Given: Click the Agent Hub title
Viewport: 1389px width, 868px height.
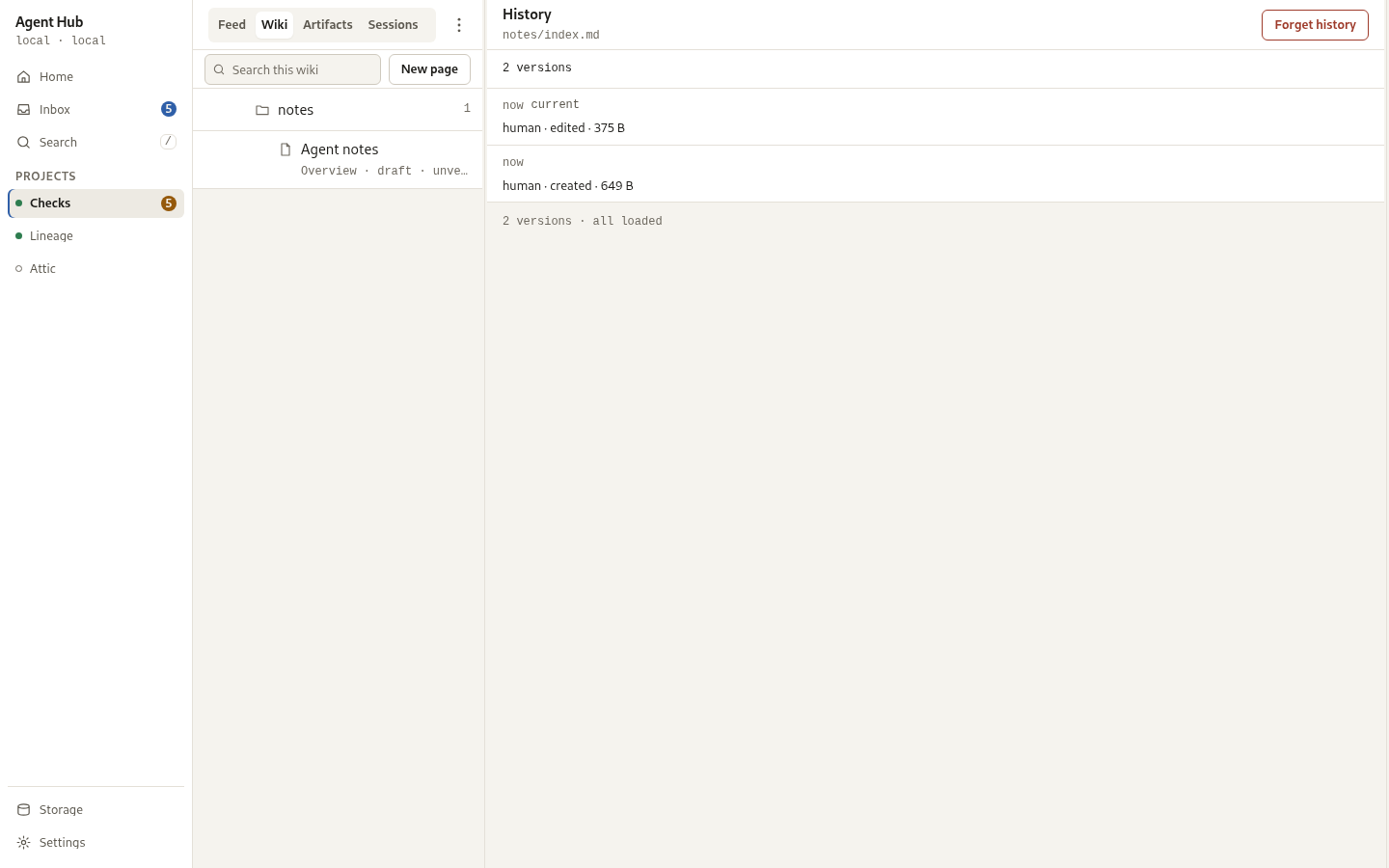Looking at the screenshot, I should pyautogui.click(x=49, y=22).
